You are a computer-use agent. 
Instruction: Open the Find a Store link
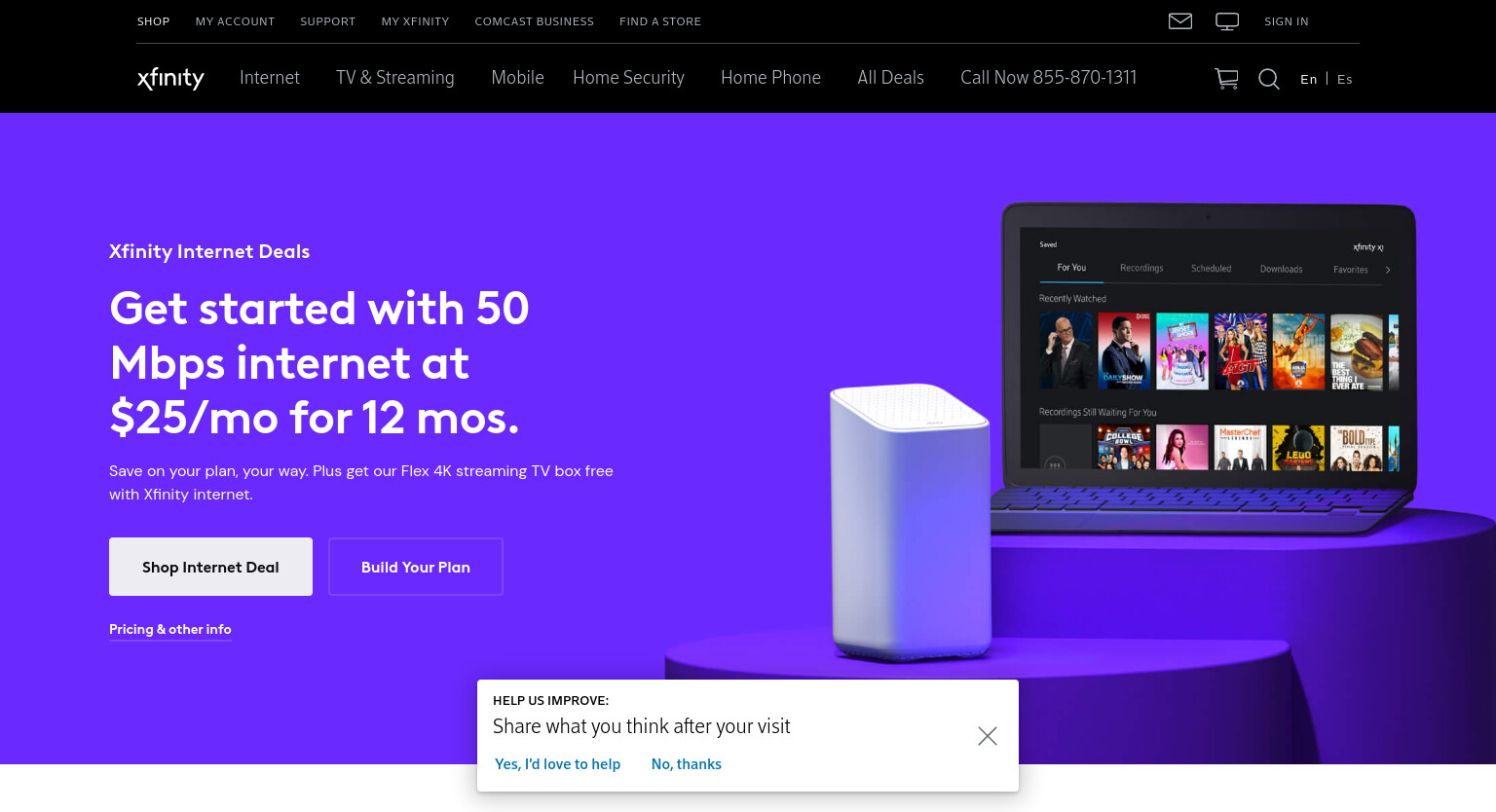pyautogui.click(x=660, y=21)
